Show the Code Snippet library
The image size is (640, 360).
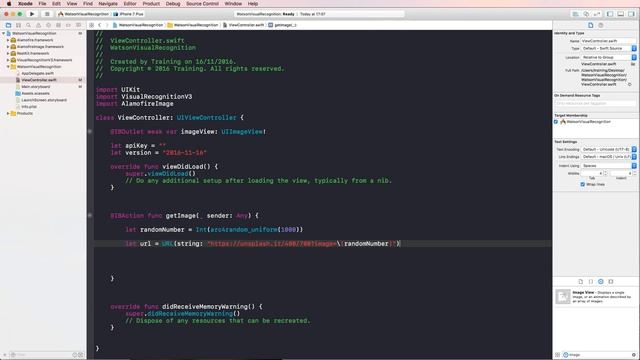point(591,282)
